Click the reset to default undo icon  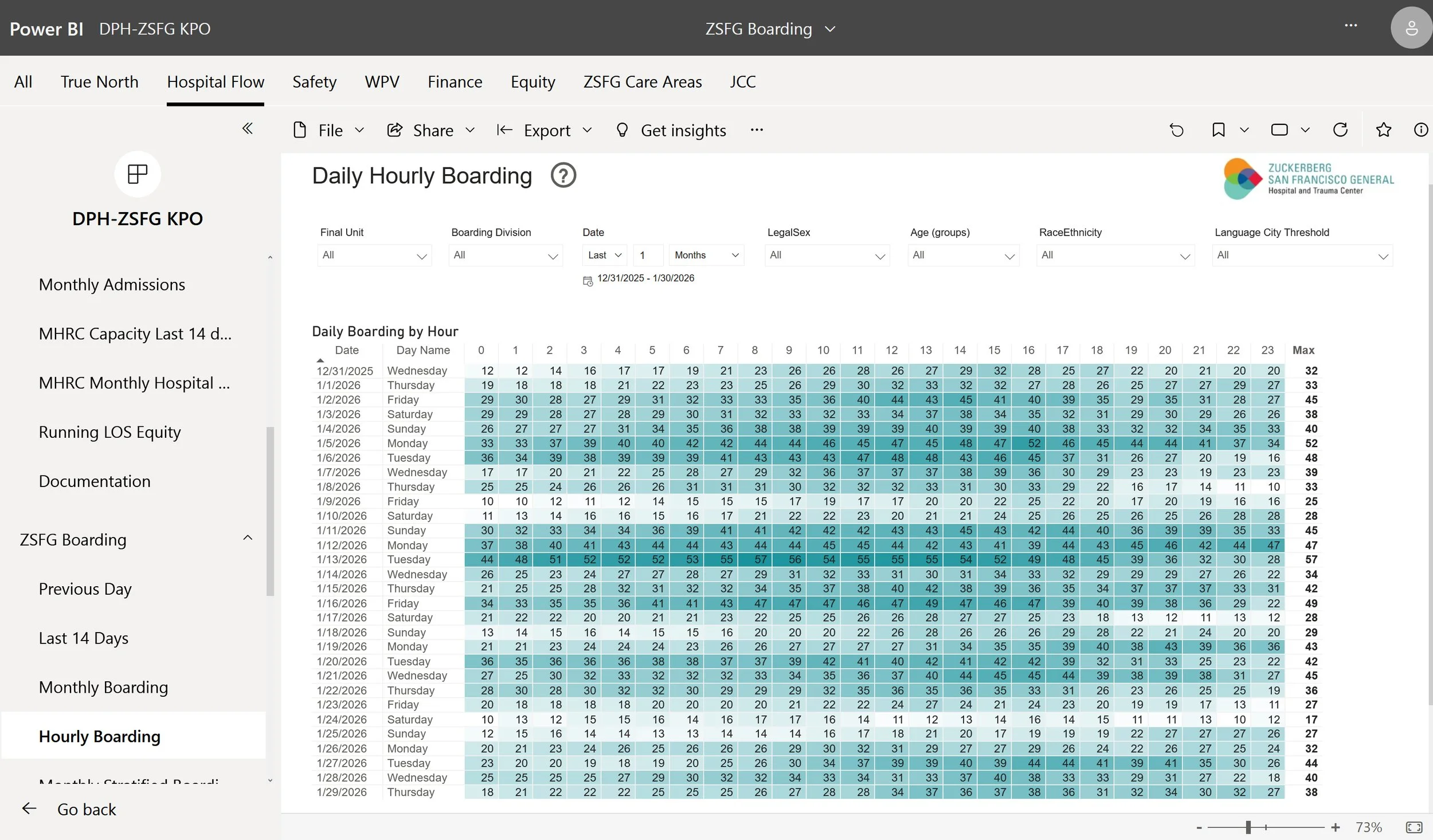[1176, 130]
